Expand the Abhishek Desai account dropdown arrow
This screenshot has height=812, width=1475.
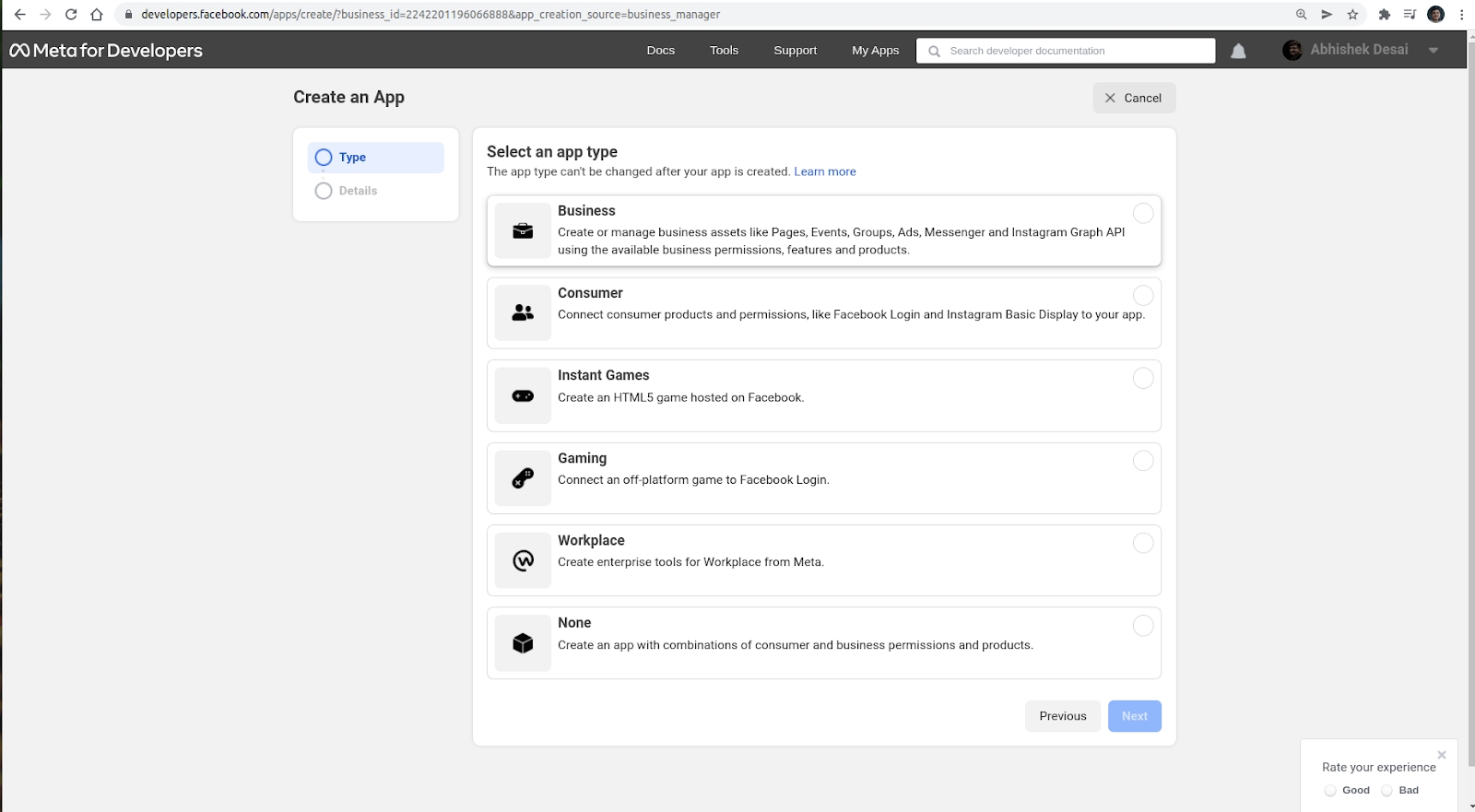[1434, 51]
